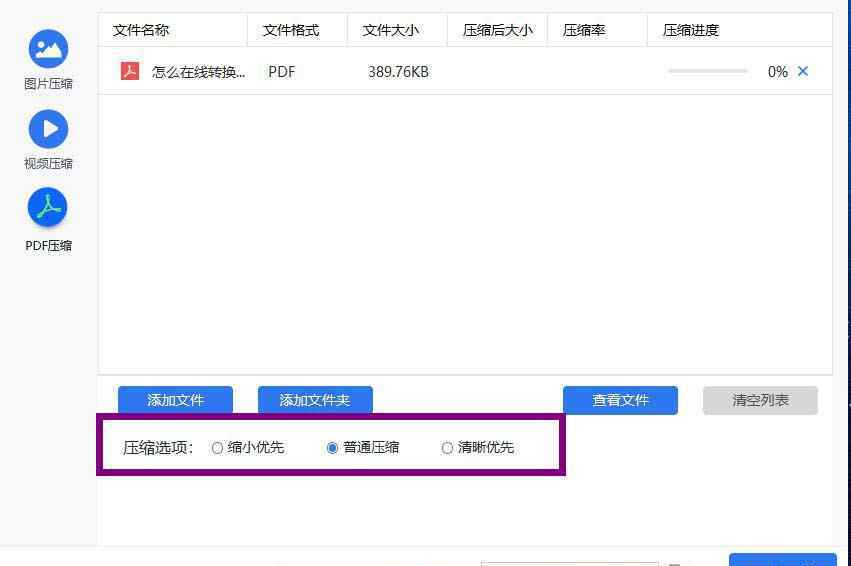Click the compression progress bar in the file row

(708, 71)
